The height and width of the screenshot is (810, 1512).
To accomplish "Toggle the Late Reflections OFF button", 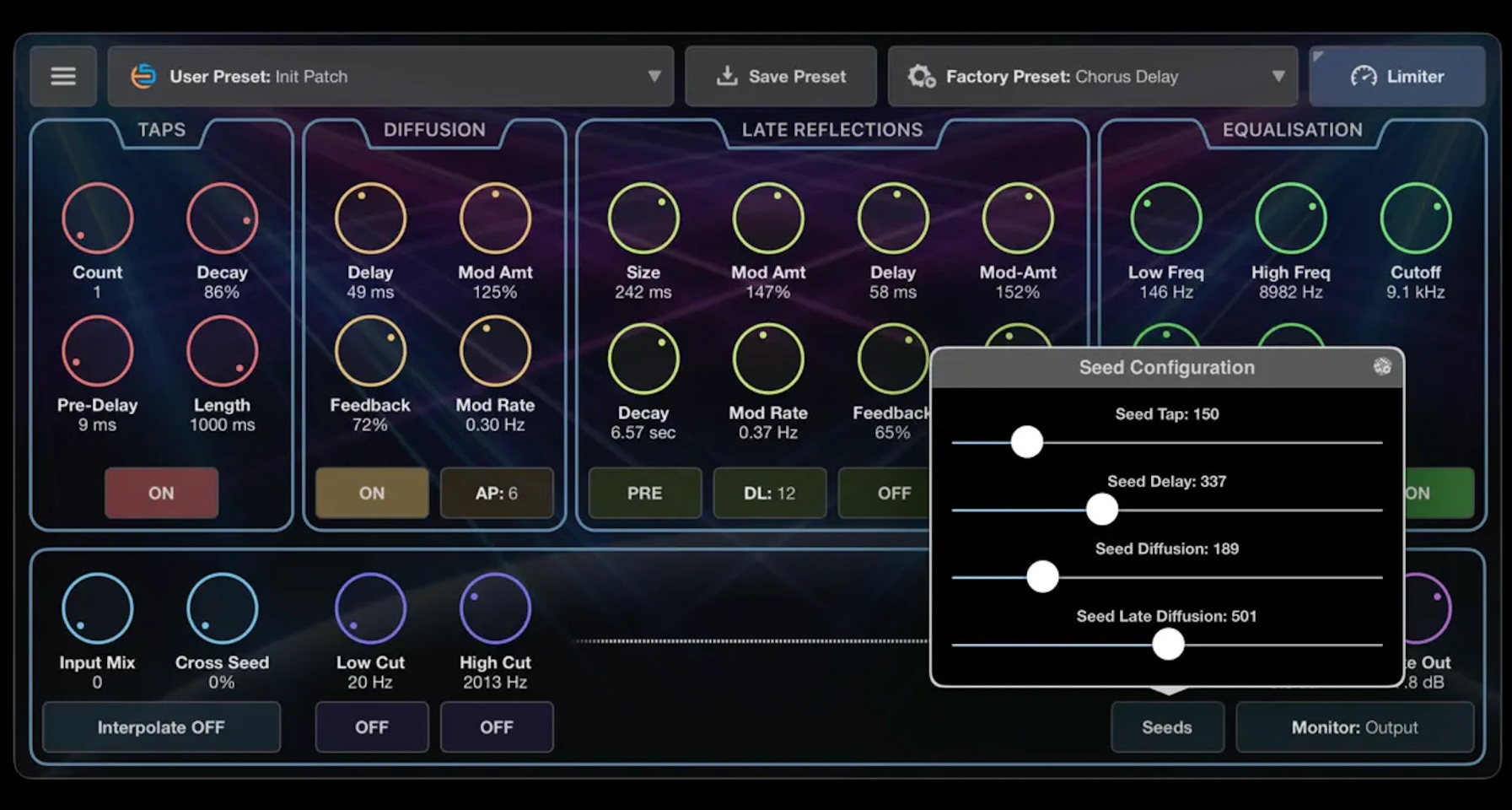I will (885, 493).
